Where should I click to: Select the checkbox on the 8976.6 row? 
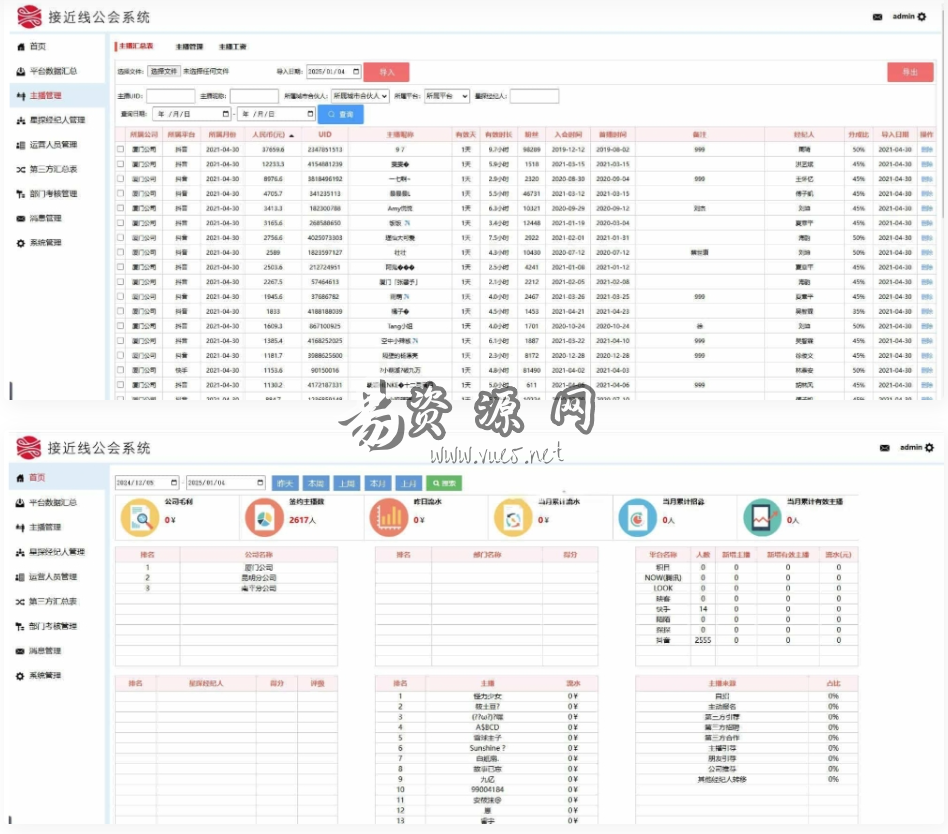coord(120,179)
